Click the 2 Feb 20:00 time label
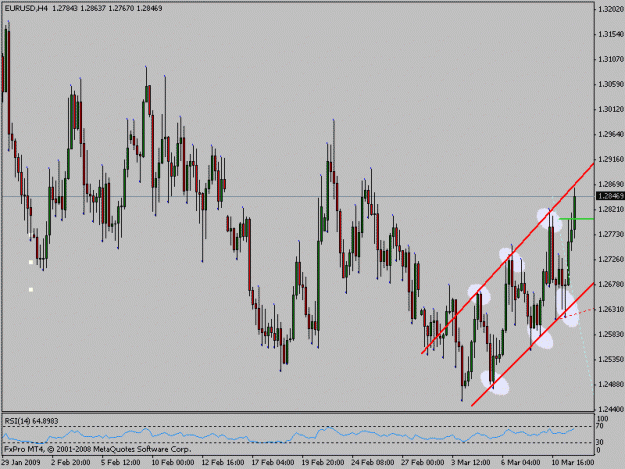 pos(71,463)
